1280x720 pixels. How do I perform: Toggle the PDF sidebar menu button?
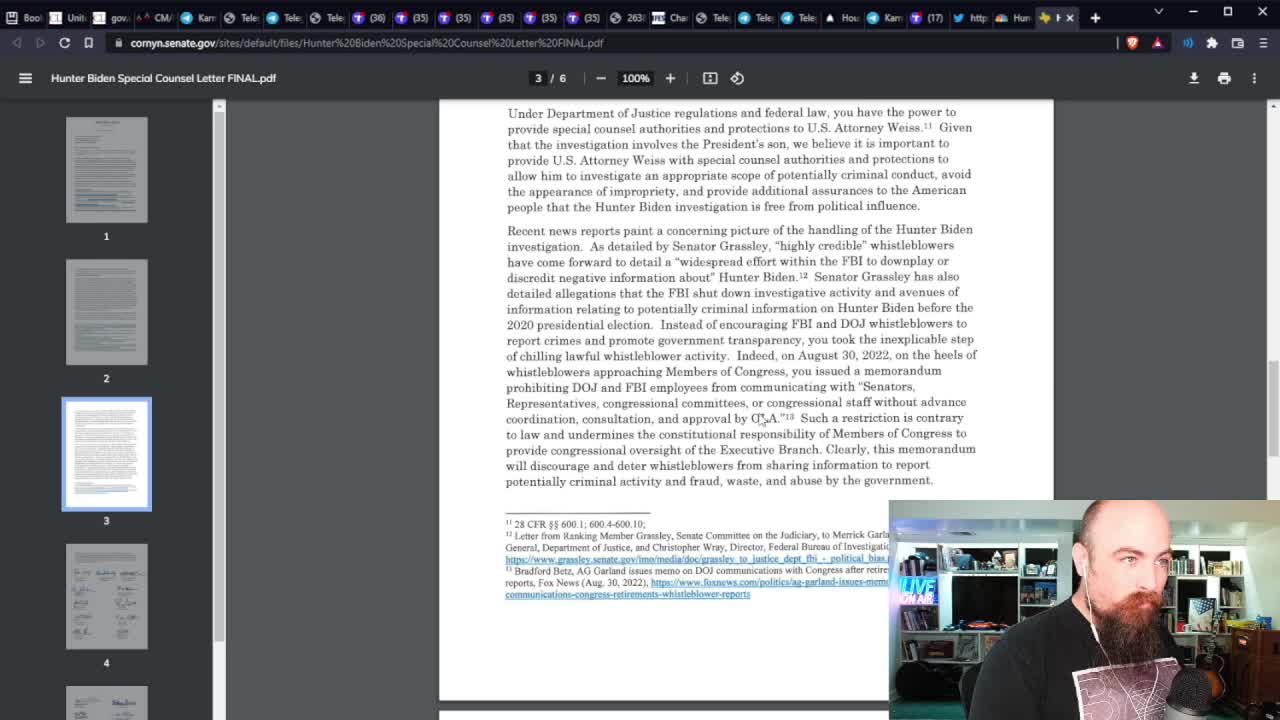[x=25, y=78]
